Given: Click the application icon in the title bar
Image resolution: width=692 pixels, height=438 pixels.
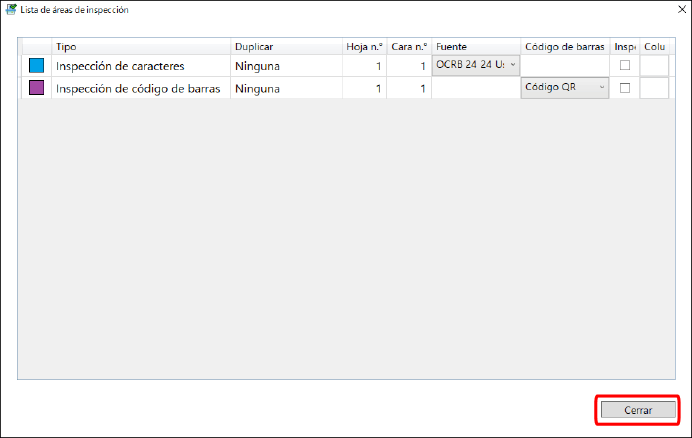Looking at the screenshot, I should (x=11, y=10).
